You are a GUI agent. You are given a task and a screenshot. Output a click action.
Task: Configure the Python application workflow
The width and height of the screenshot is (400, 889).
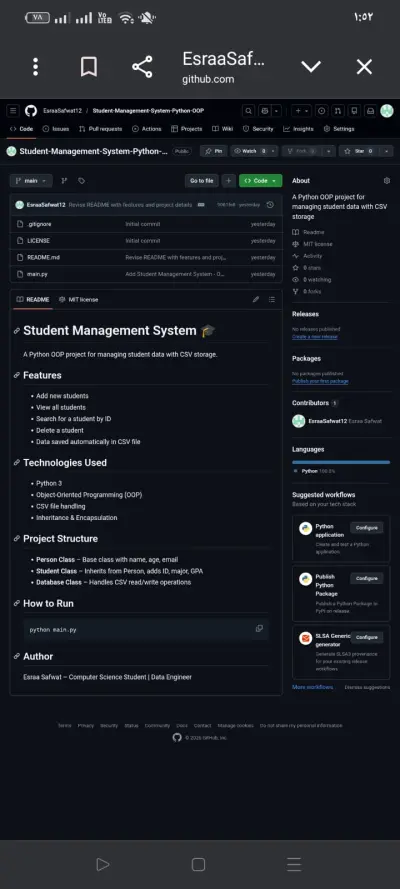[367, 528]
